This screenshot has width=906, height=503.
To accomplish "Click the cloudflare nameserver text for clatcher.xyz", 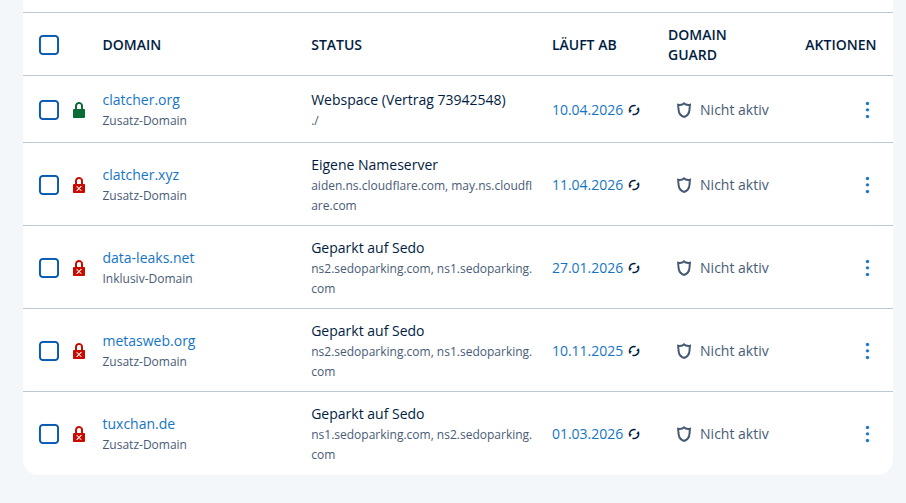I will [421, 196].
